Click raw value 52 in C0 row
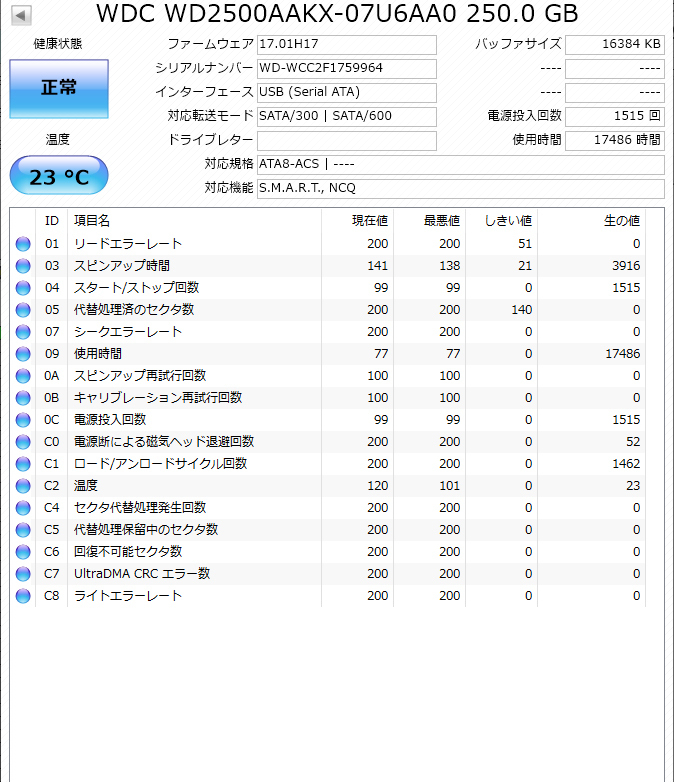Image resolution: width=674 pixels, height=782 pixels. tap(633, 442)
